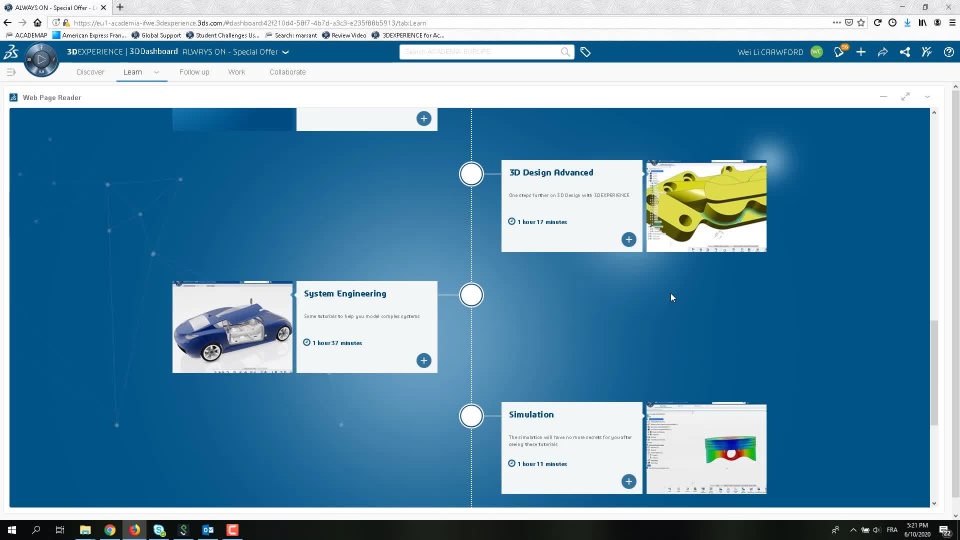The height and width of the screenshot is (540, 960).
Task: Open notifications bell with orange badge
Action: click(x=839, y=52)
